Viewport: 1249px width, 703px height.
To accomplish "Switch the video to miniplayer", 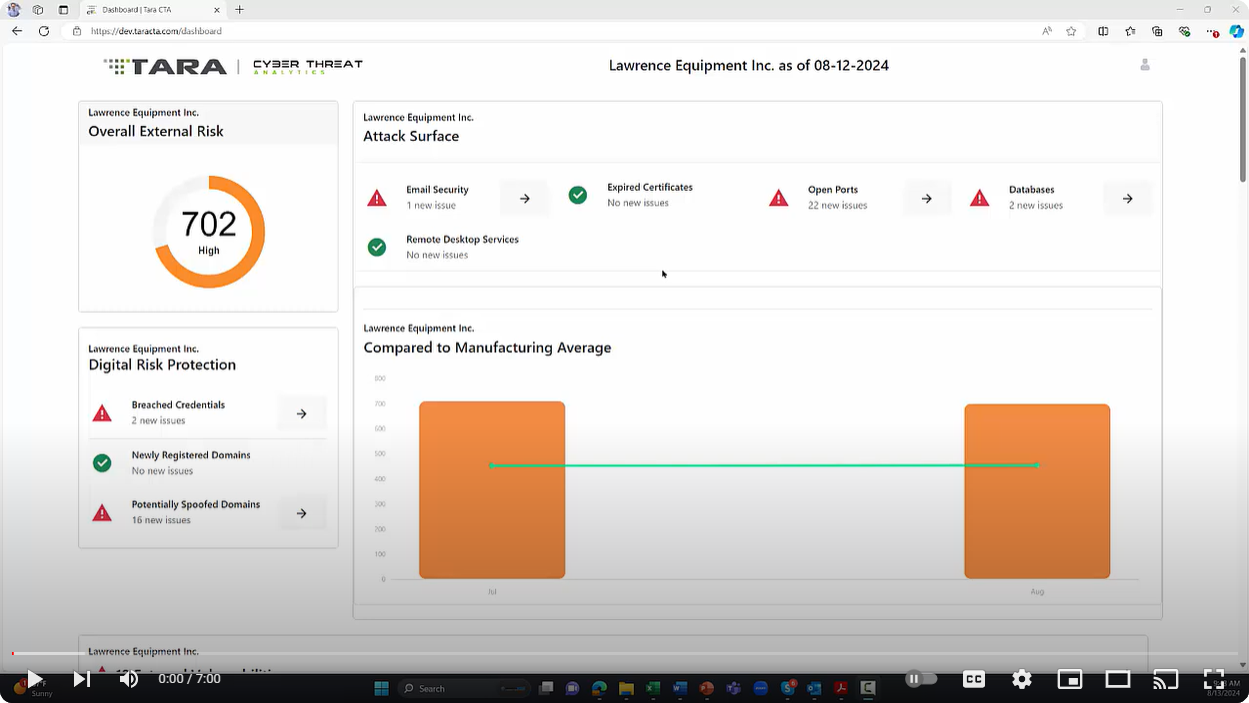I will point(1070,679).
